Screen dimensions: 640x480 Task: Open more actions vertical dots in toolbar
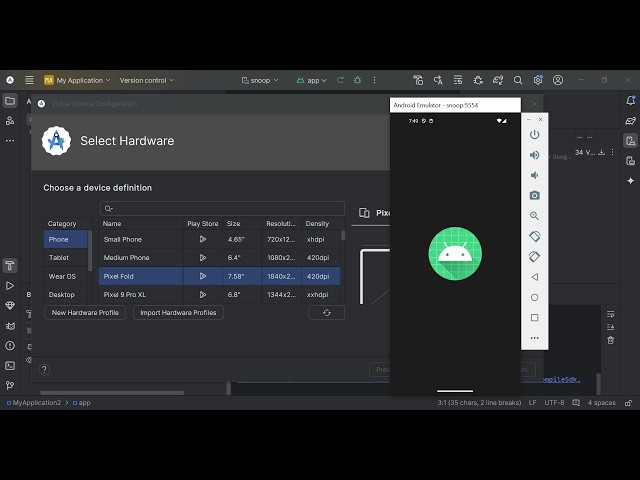click(x=374, y=80)
